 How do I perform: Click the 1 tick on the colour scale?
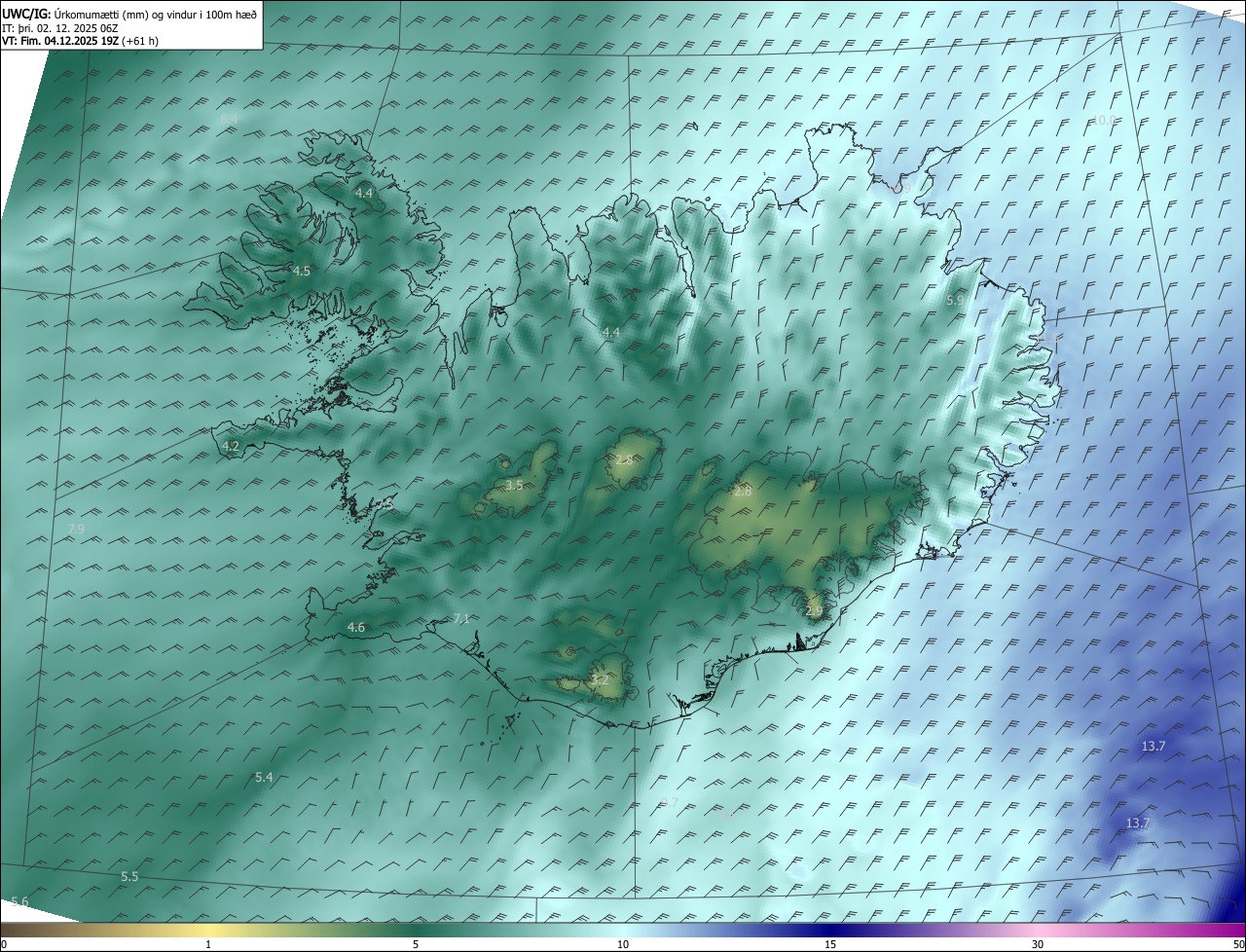(208, 945)
